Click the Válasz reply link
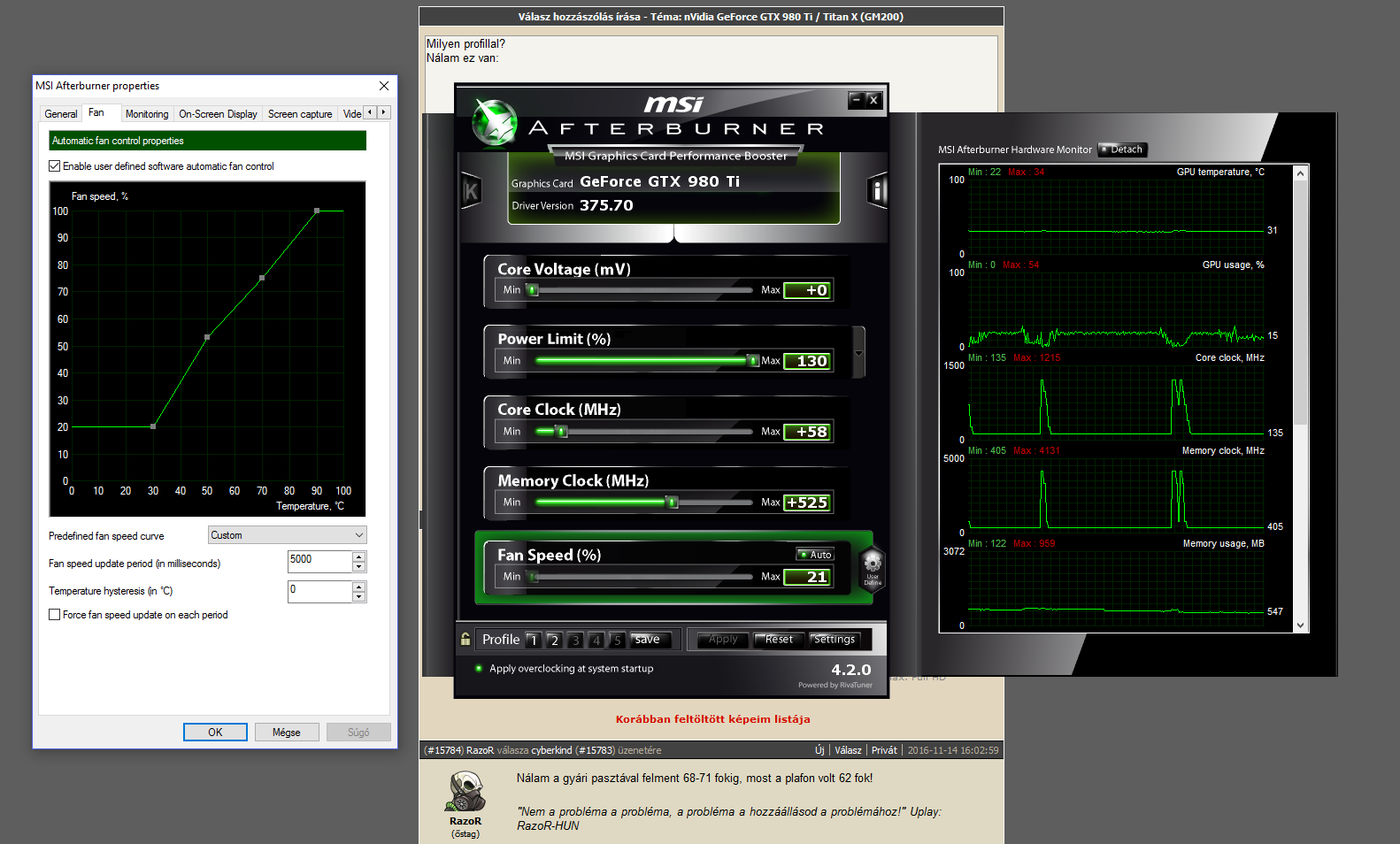This screenshot has width=1400, height=844. pyautogui.click(x=848, y=750)
